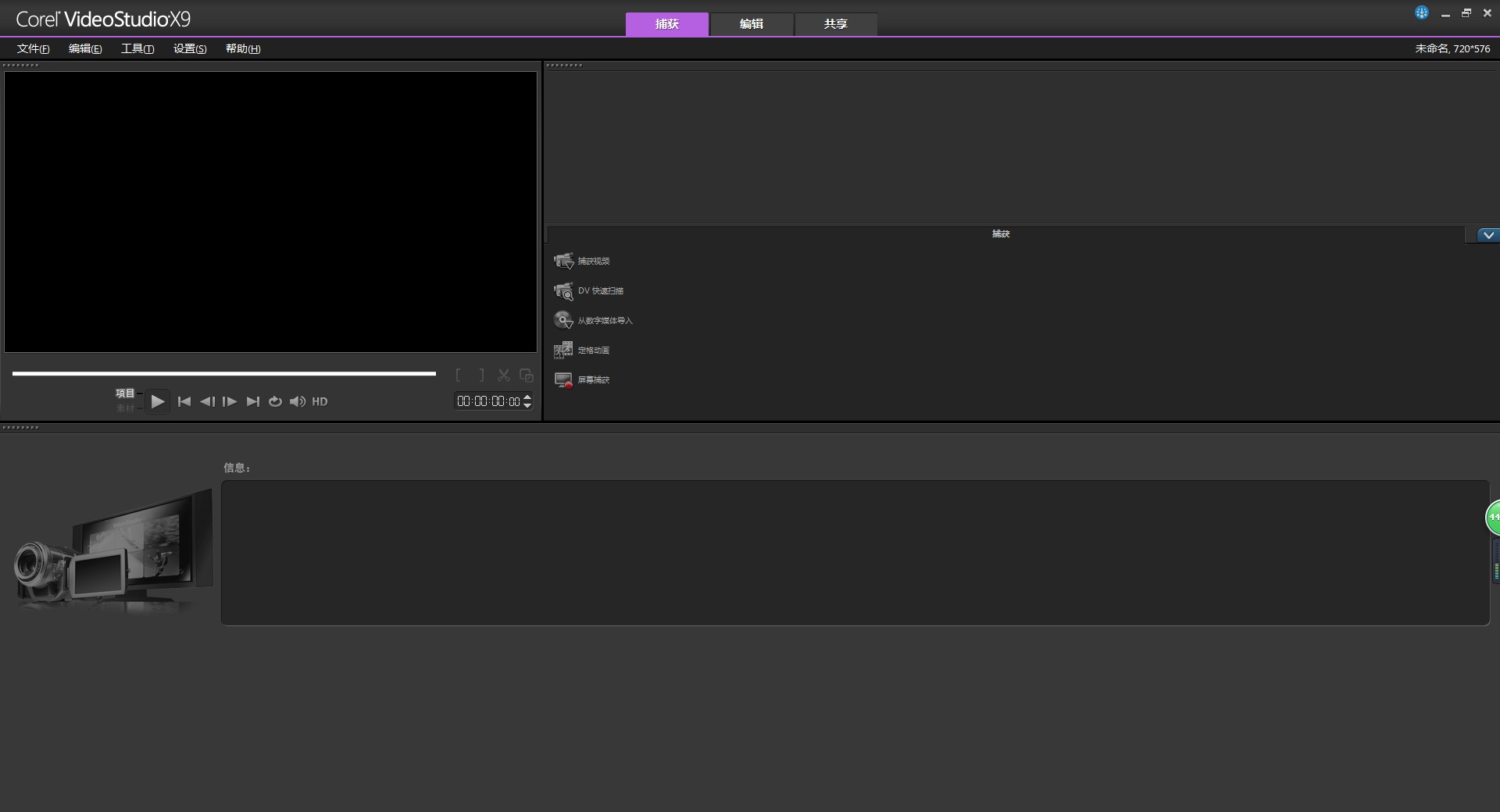Screen dimensions: 1500x812
Task: Jump to the end of the project
Action: pyautogui.click(x=252, y=401)
